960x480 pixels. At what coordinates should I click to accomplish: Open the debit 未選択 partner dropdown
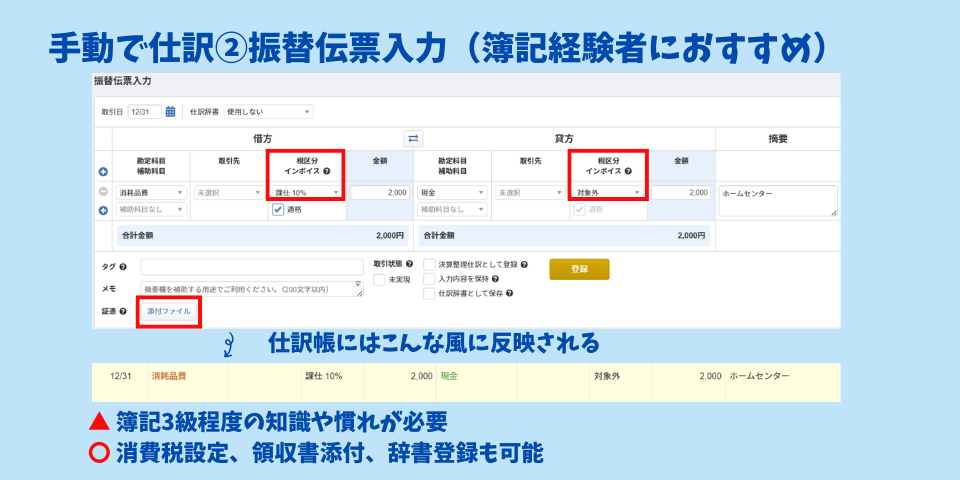pos(230,193)
